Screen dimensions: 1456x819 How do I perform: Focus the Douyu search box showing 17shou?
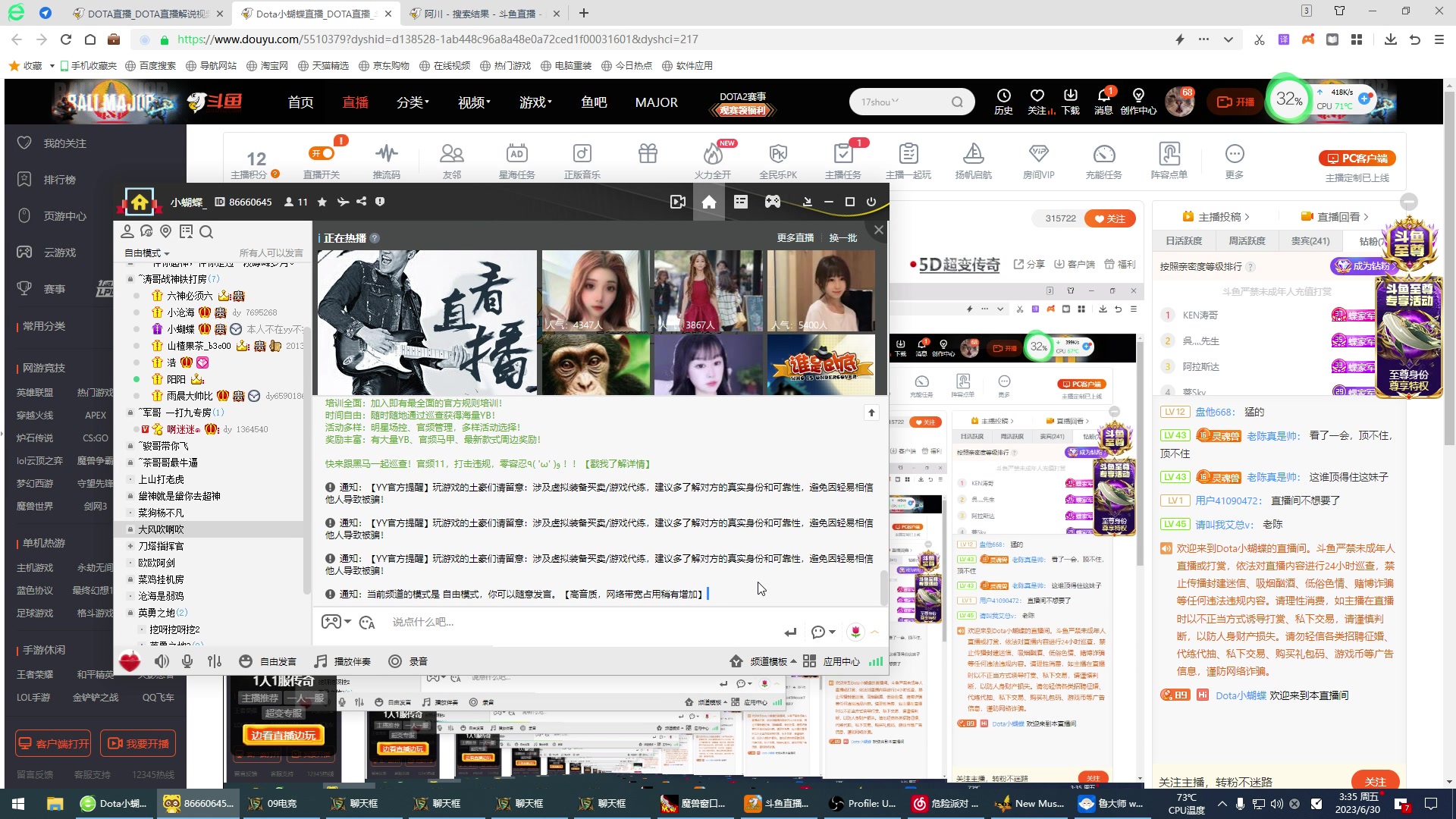click(x=902, y=102)
